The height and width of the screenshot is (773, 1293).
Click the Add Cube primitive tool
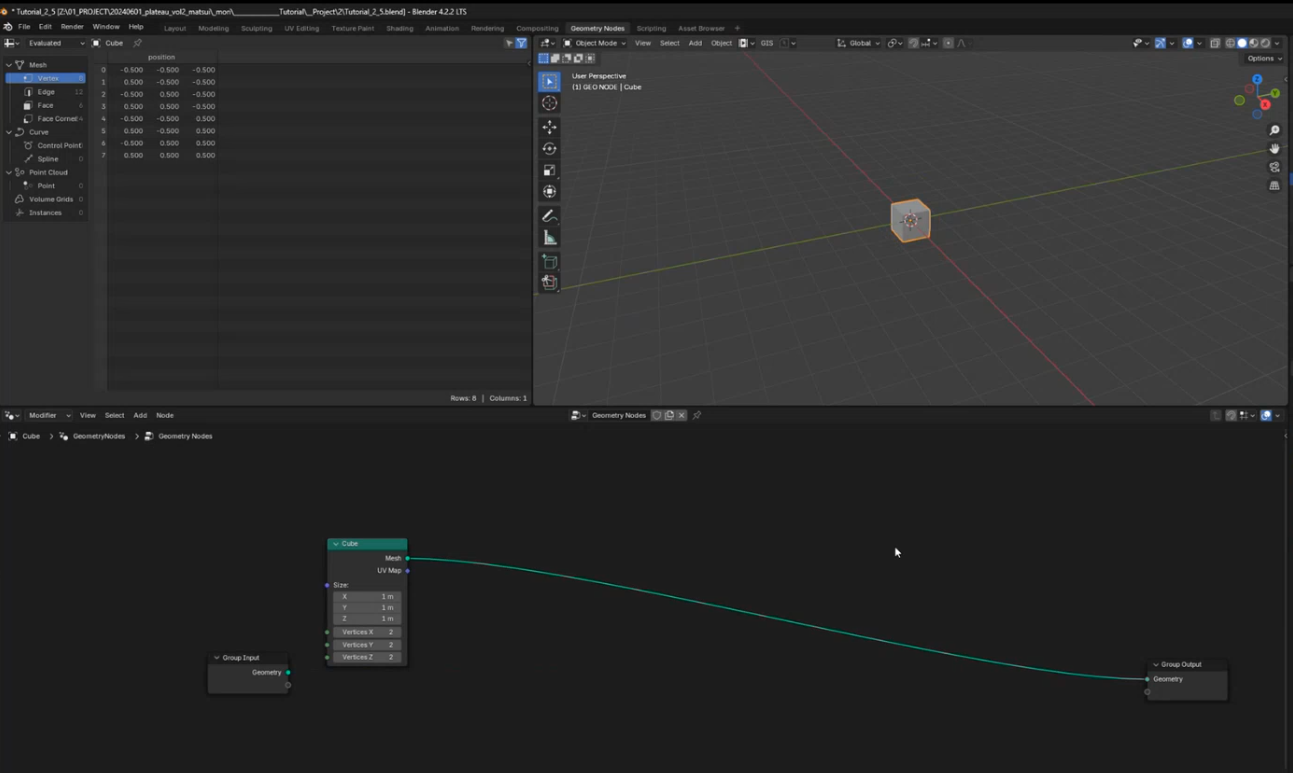(x=549, y=261)
